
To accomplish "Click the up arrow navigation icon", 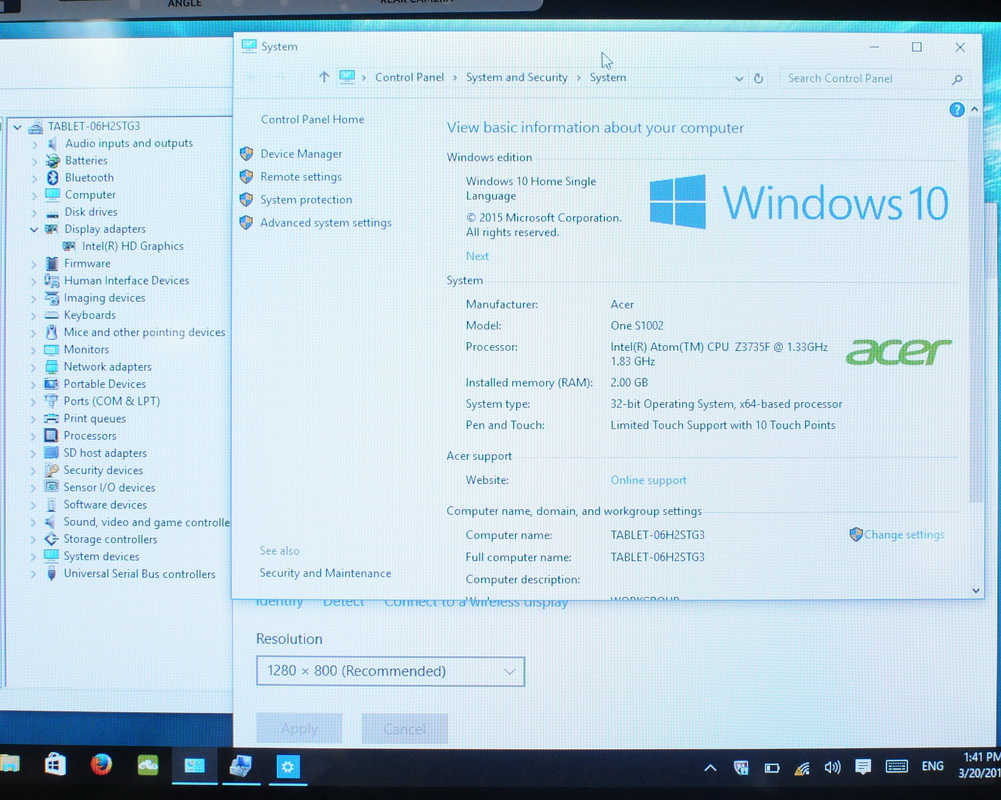I will [324, 77].
